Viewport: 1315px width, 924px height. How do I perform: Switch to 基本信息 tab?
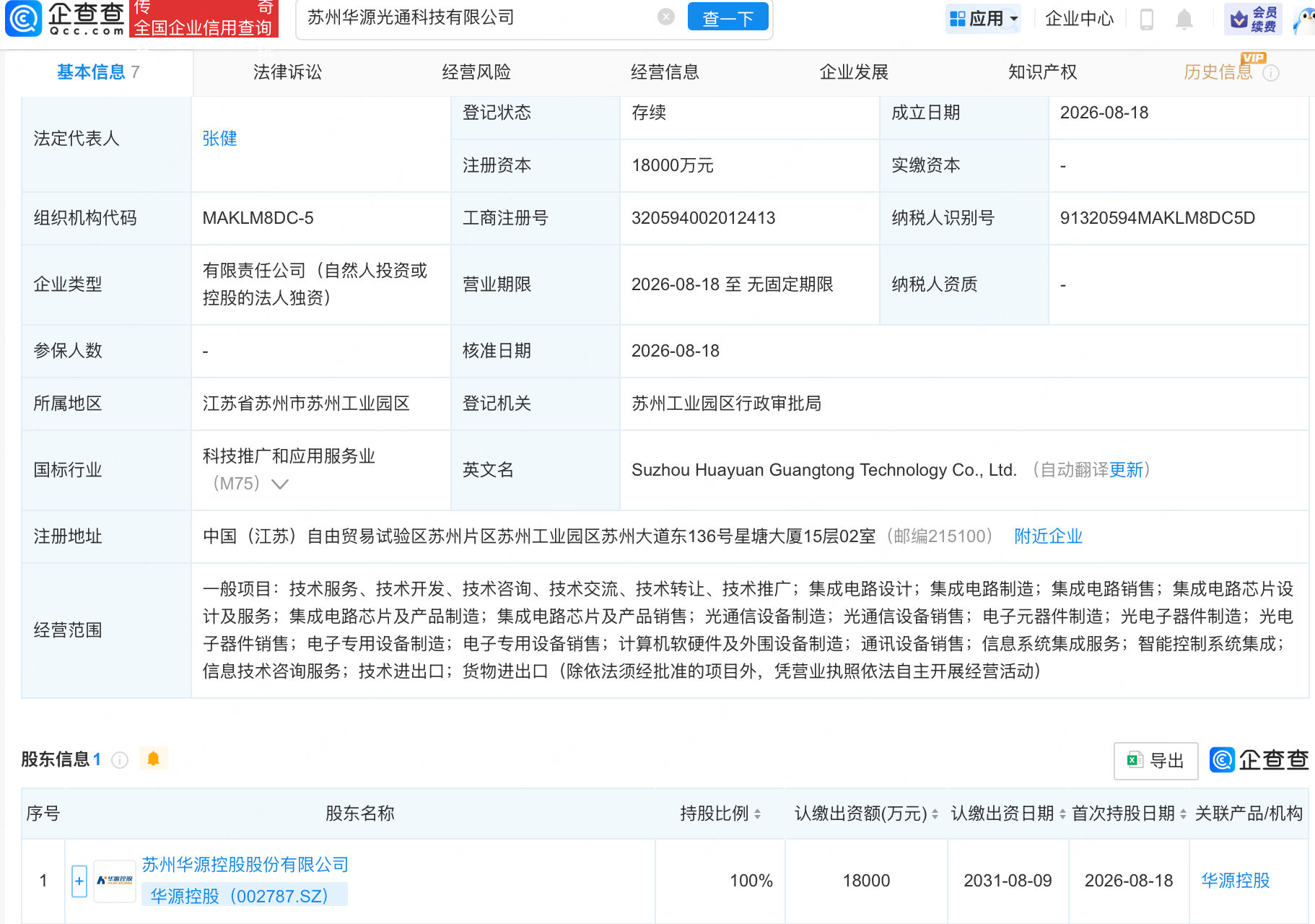pos(98,72)
